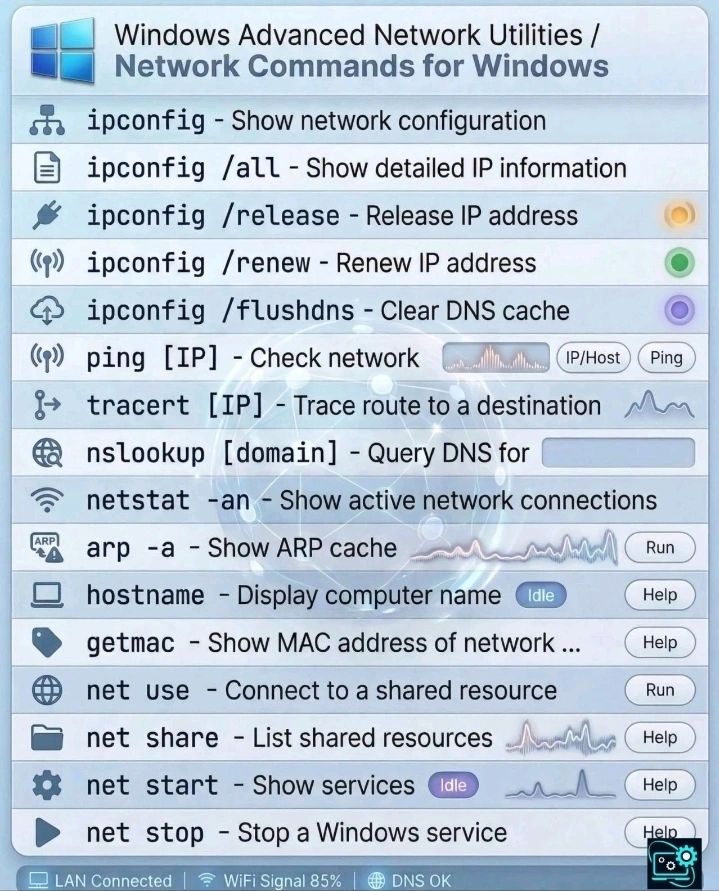Image resolution: width=719 pixels, height=891 pixels.
Task: Click Help on the net stop row
Action: (x=660, y=831)
